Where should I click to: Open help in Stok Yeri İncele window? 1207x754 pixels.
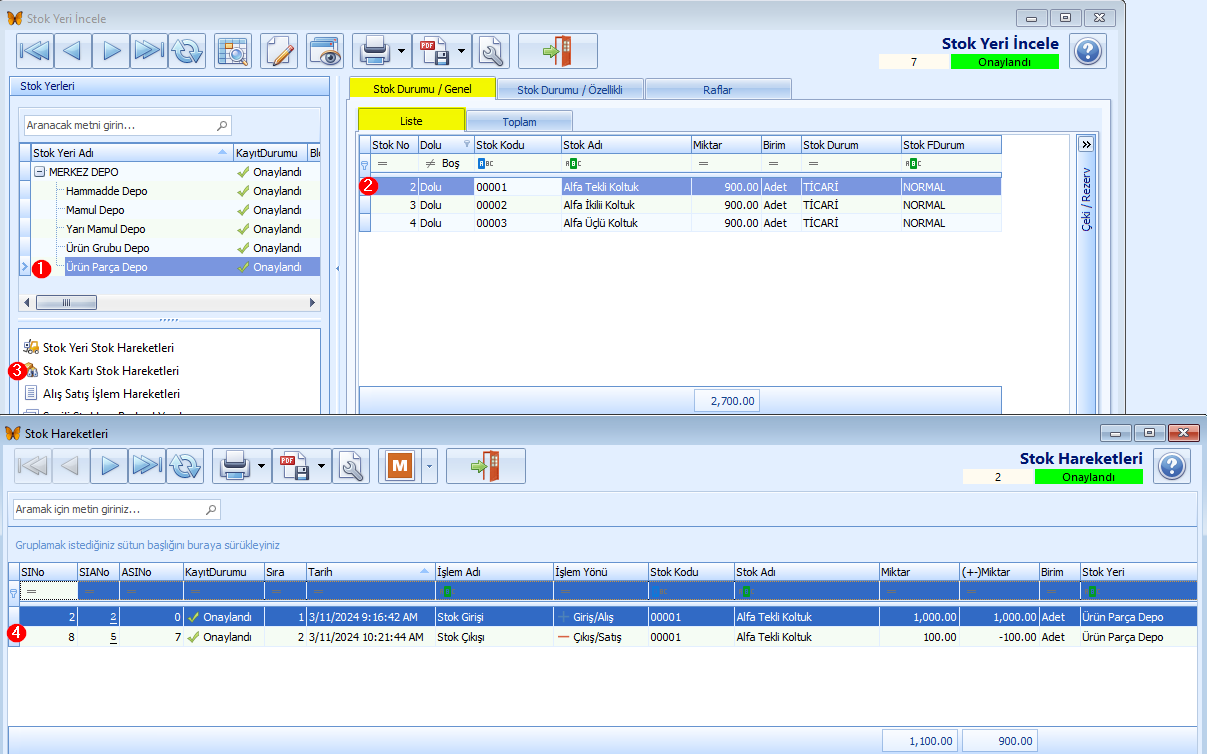[x=1088, y=50]
